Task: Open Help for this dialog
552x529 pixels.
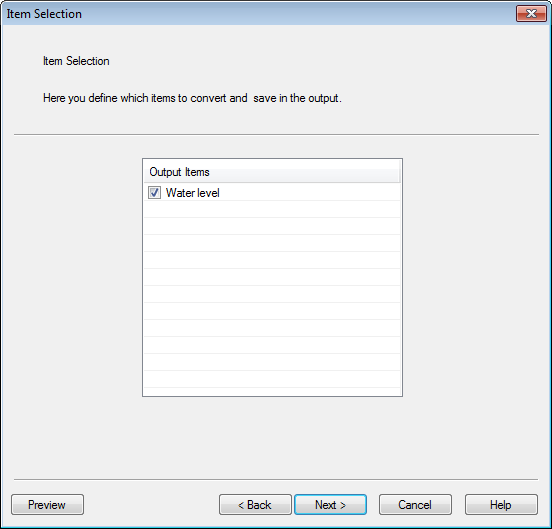Action: [501, 504]
